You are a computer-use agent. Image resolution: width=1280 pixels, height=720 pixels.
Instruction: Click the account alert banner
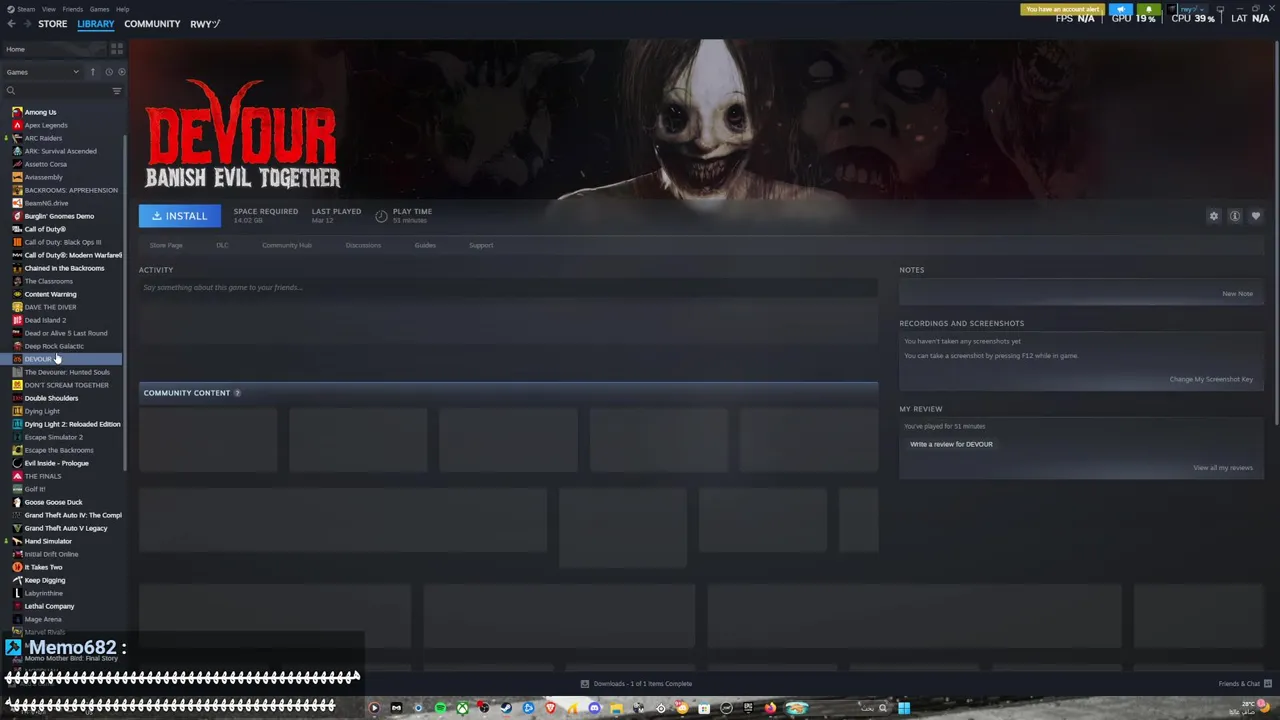pos(1063,9)
